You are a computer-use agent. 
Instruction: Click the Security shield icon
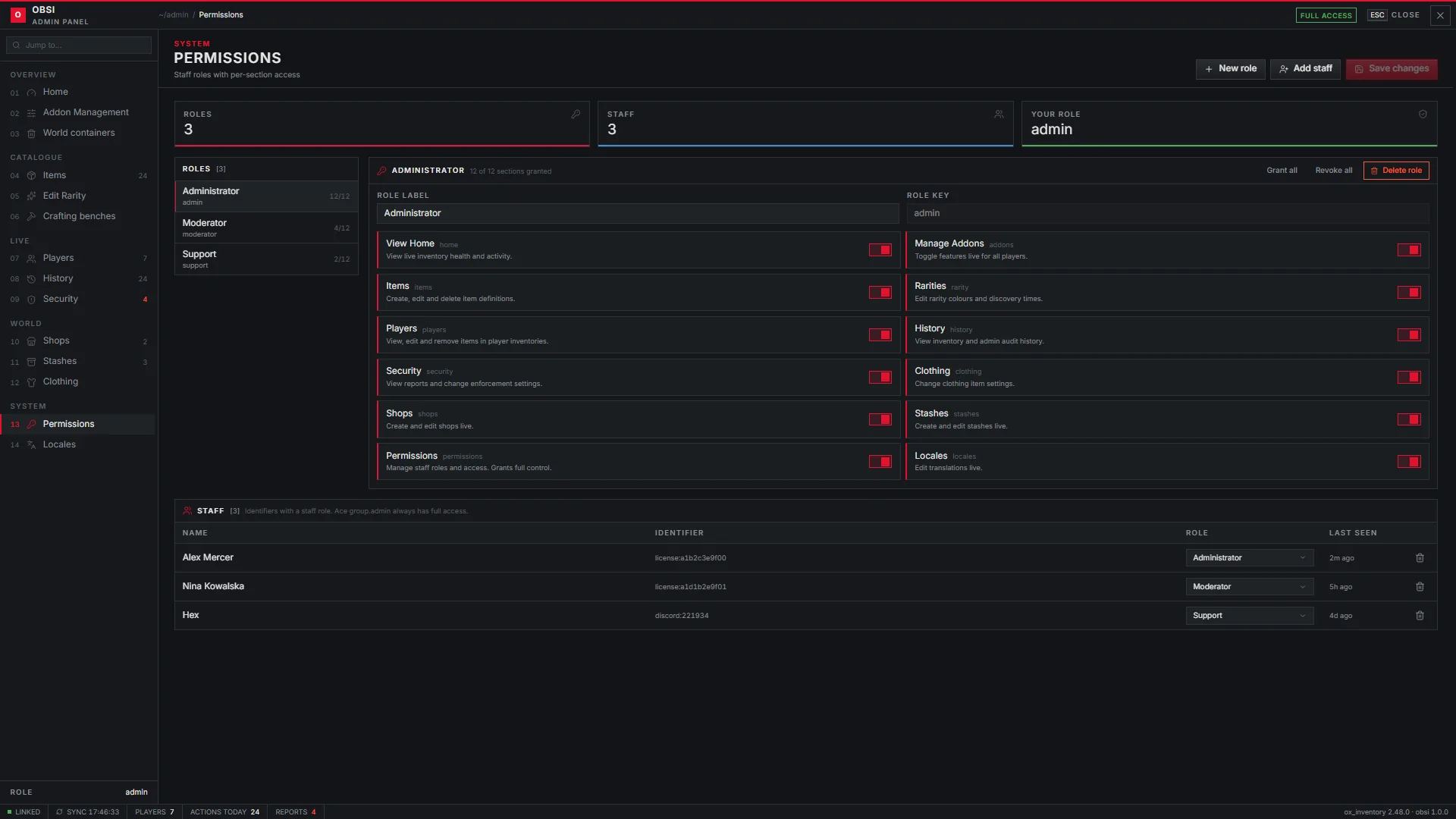click(x=32, y=300)
